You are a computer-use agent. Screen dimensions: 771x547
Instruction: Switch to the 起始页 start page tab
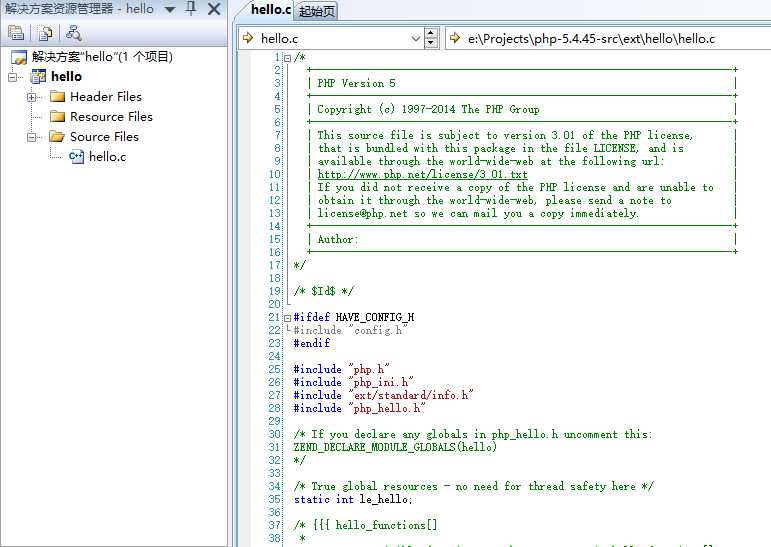tap(316, 11)
